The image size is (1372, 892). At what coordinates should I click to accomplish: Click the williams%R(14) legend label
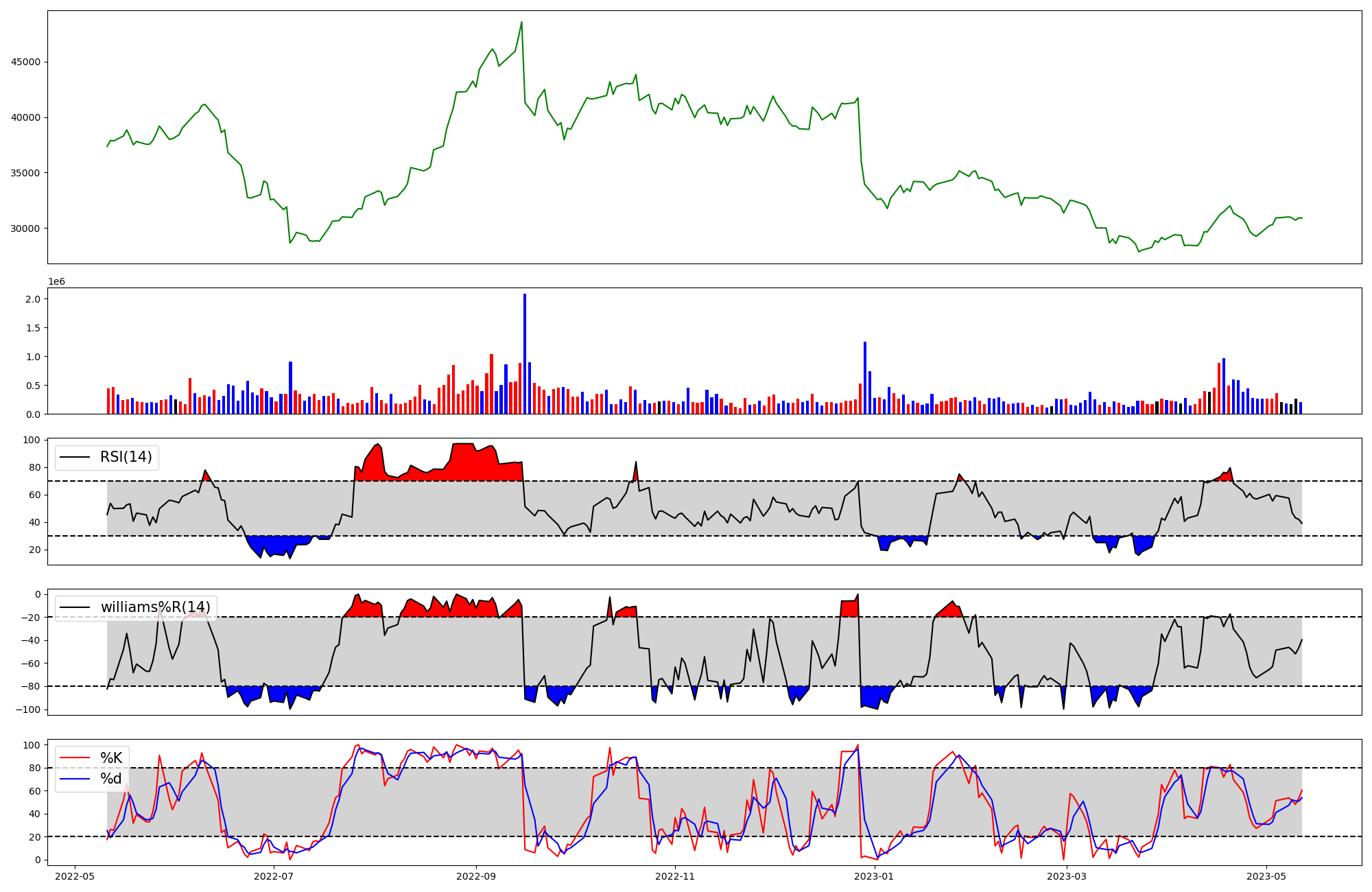pyautogui.click(x=156, y=607)
